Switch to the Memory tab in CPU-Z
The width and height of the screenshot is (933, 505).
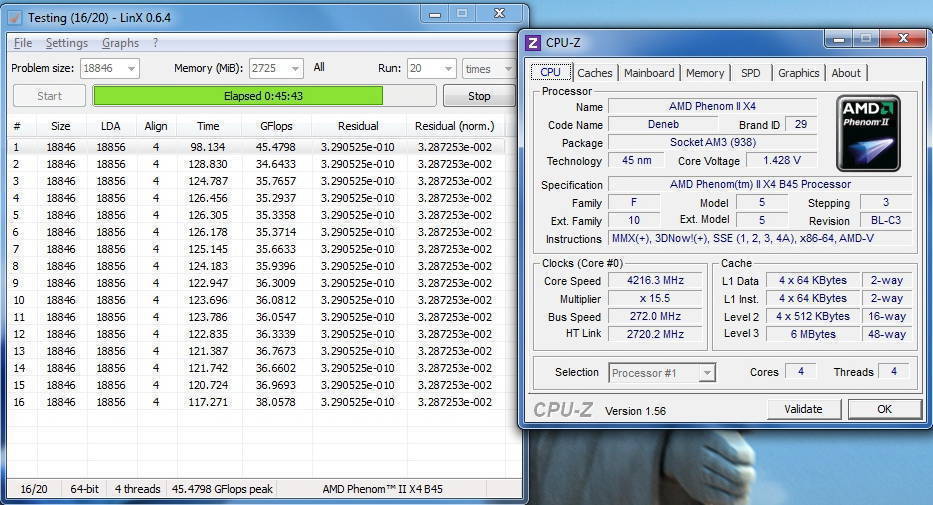(705, 73)
